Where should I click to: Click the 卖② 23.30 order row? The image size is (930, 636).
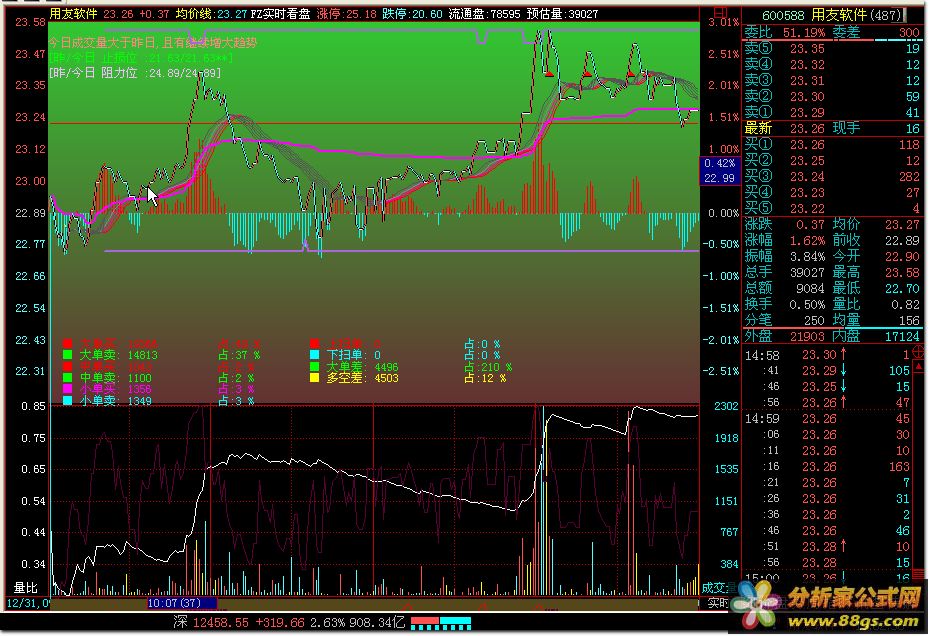(x=832, y=96)
